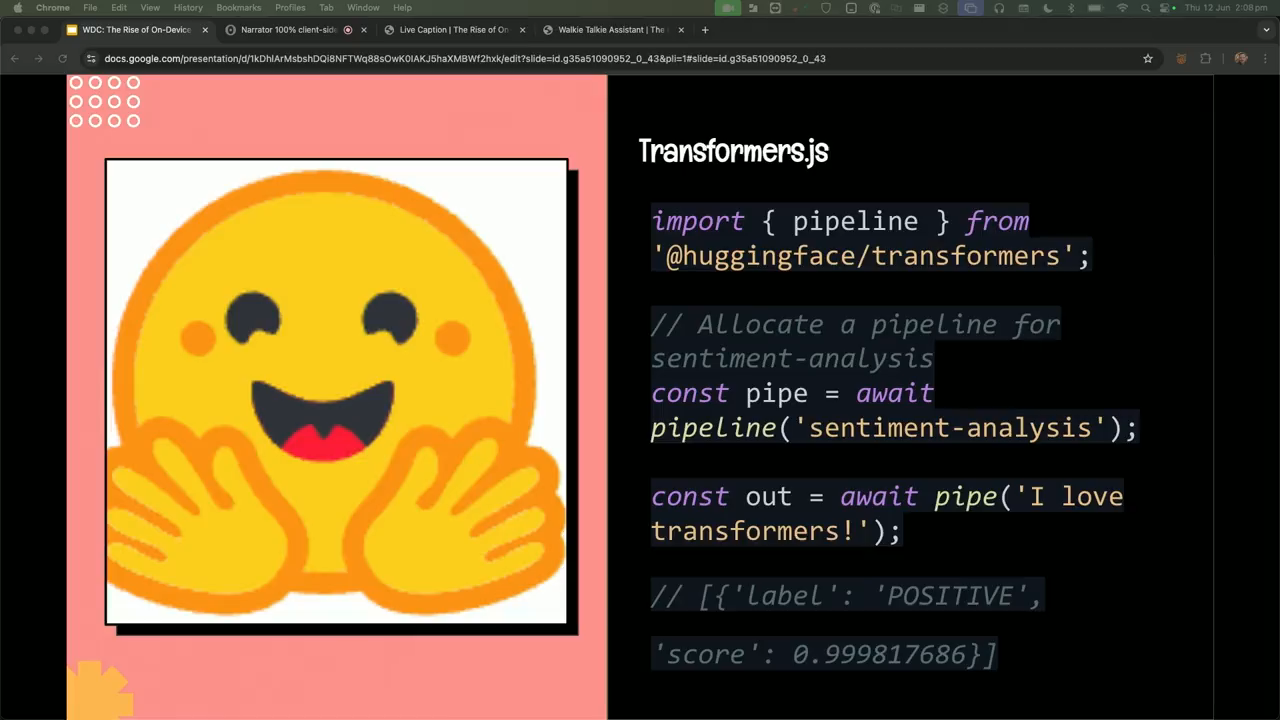This screenshot has height=720, width=1280.
Task: Open the History menu
Action: click(188, 8)
